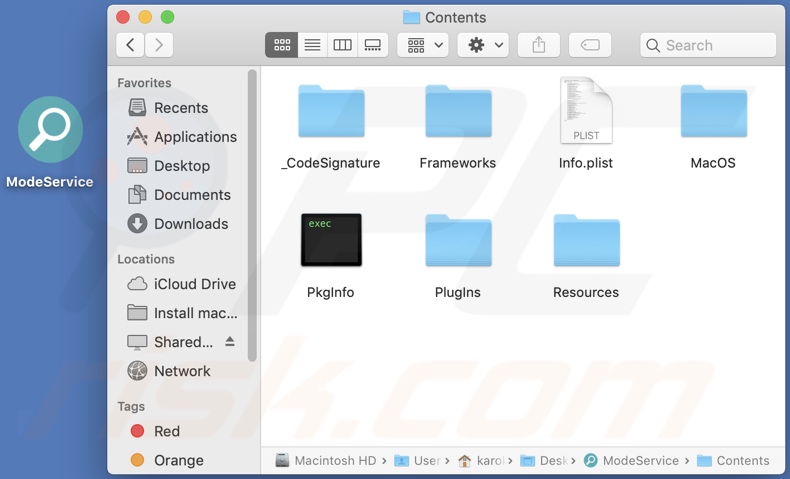Screen dimensions: 790x479
Task: Switch to gallery view mode
Action: pos(372,45)
